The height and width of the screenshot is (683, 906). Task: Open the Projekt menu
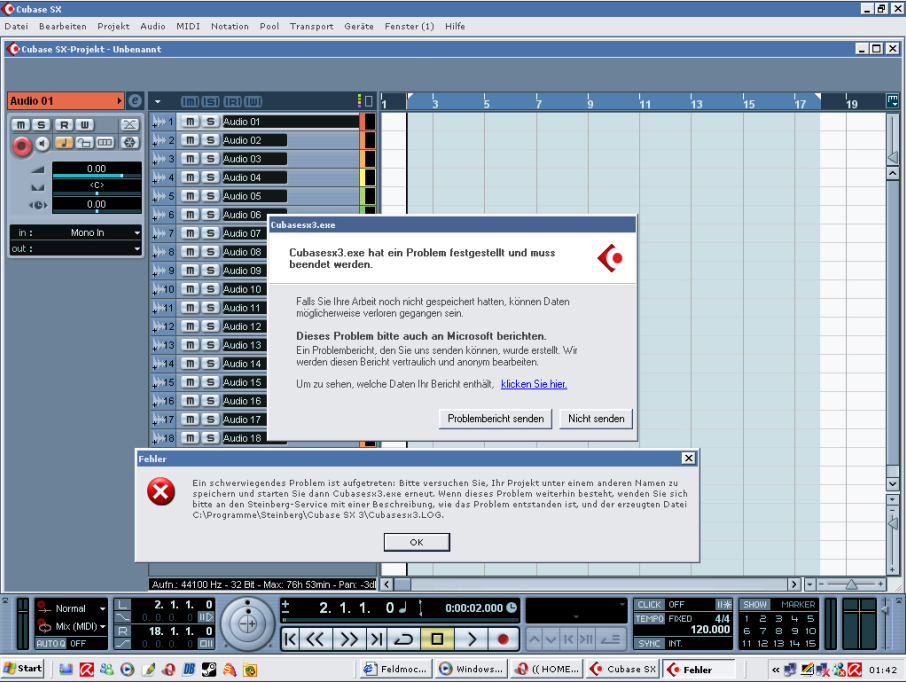[x=113, y=26]
